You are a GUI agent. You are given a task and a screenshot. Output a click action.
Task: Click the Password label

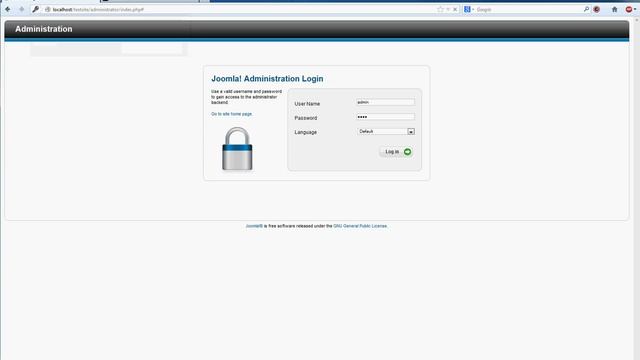tap(306, 118)
